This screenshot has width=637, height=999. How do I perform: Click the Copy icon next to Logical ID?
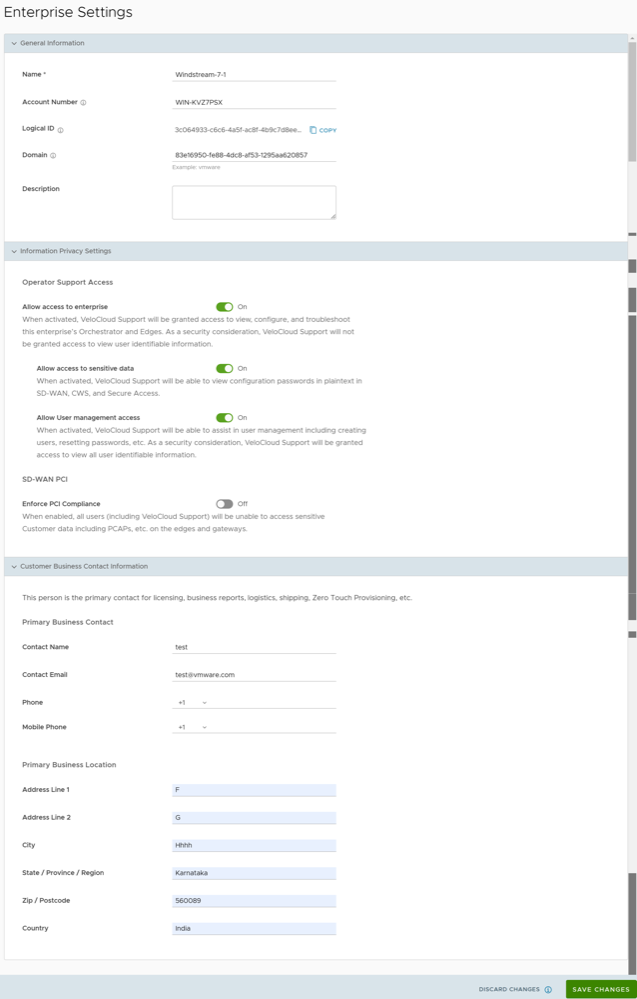tap(313, 130)
